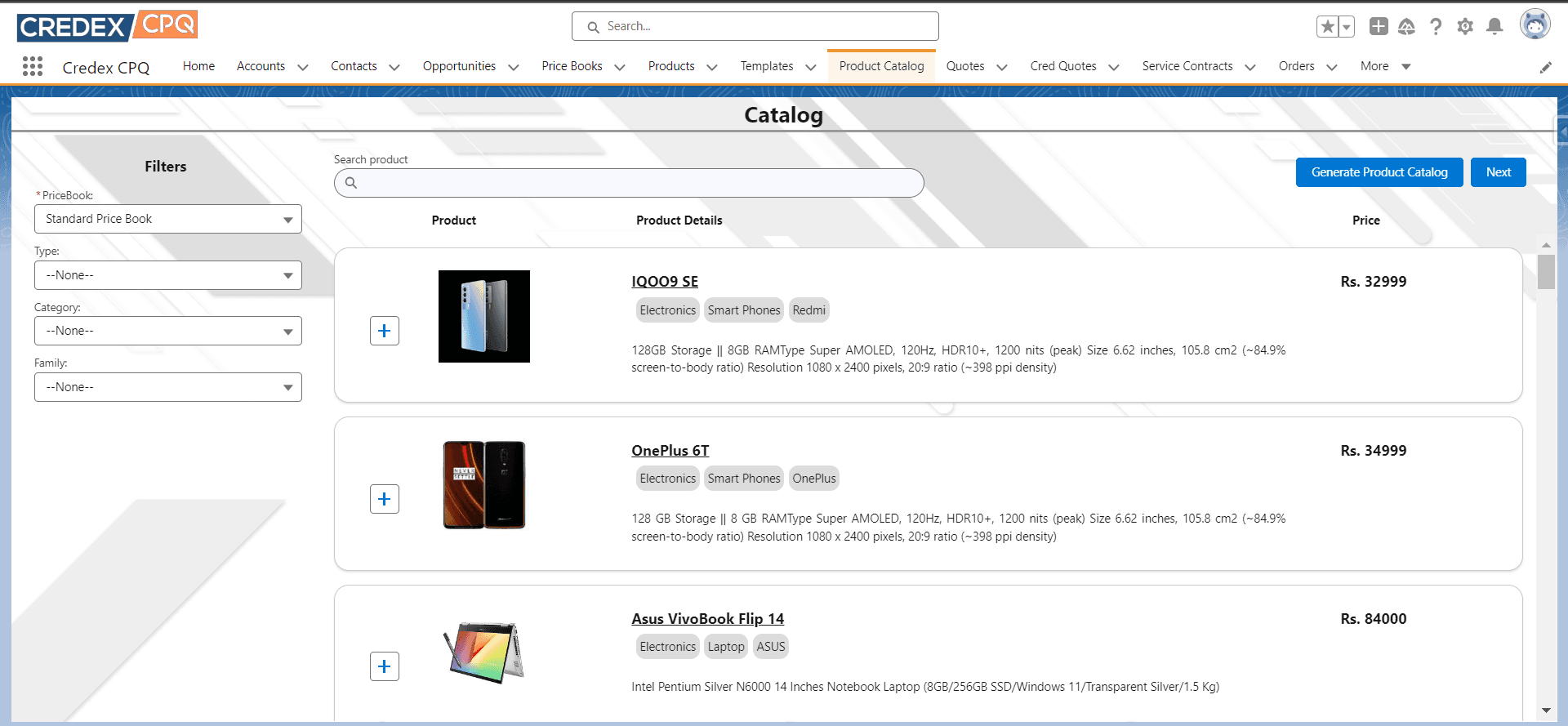Click the product list scroll-down arrow

pos(1546,710)
